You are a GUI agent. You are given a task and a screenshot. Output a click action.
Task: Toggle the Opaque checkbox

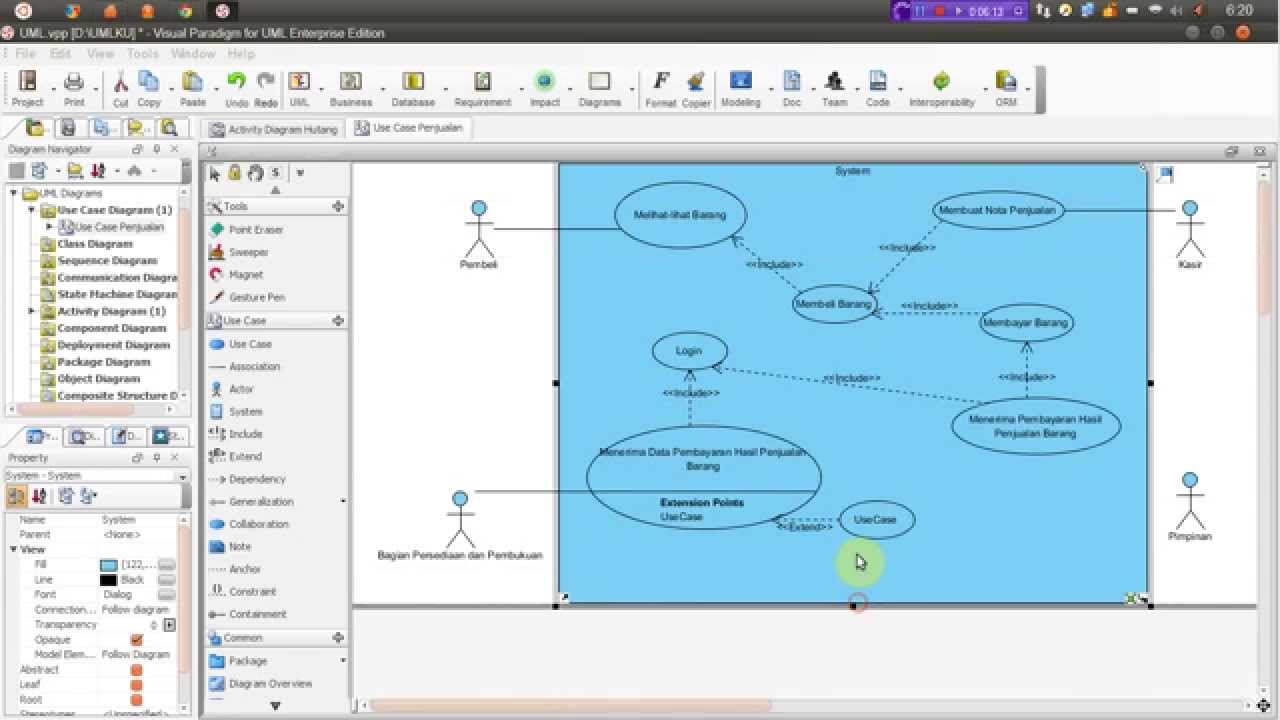tap(137, 639)
